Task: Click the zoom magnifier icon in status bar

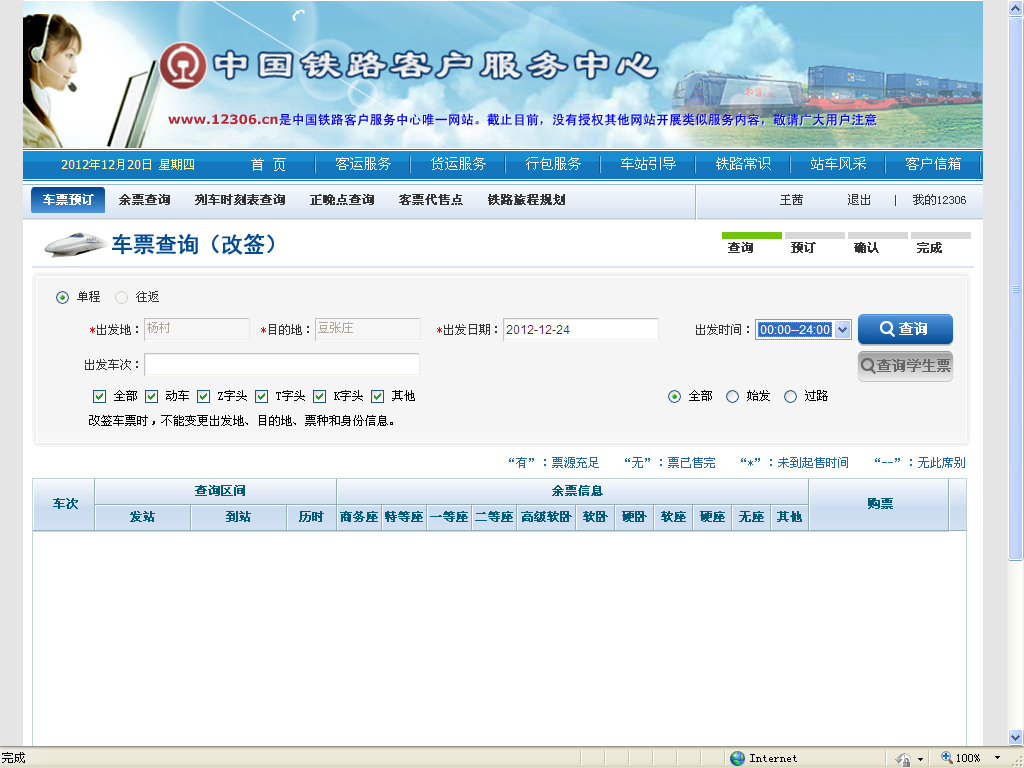Action: (946, 758)
